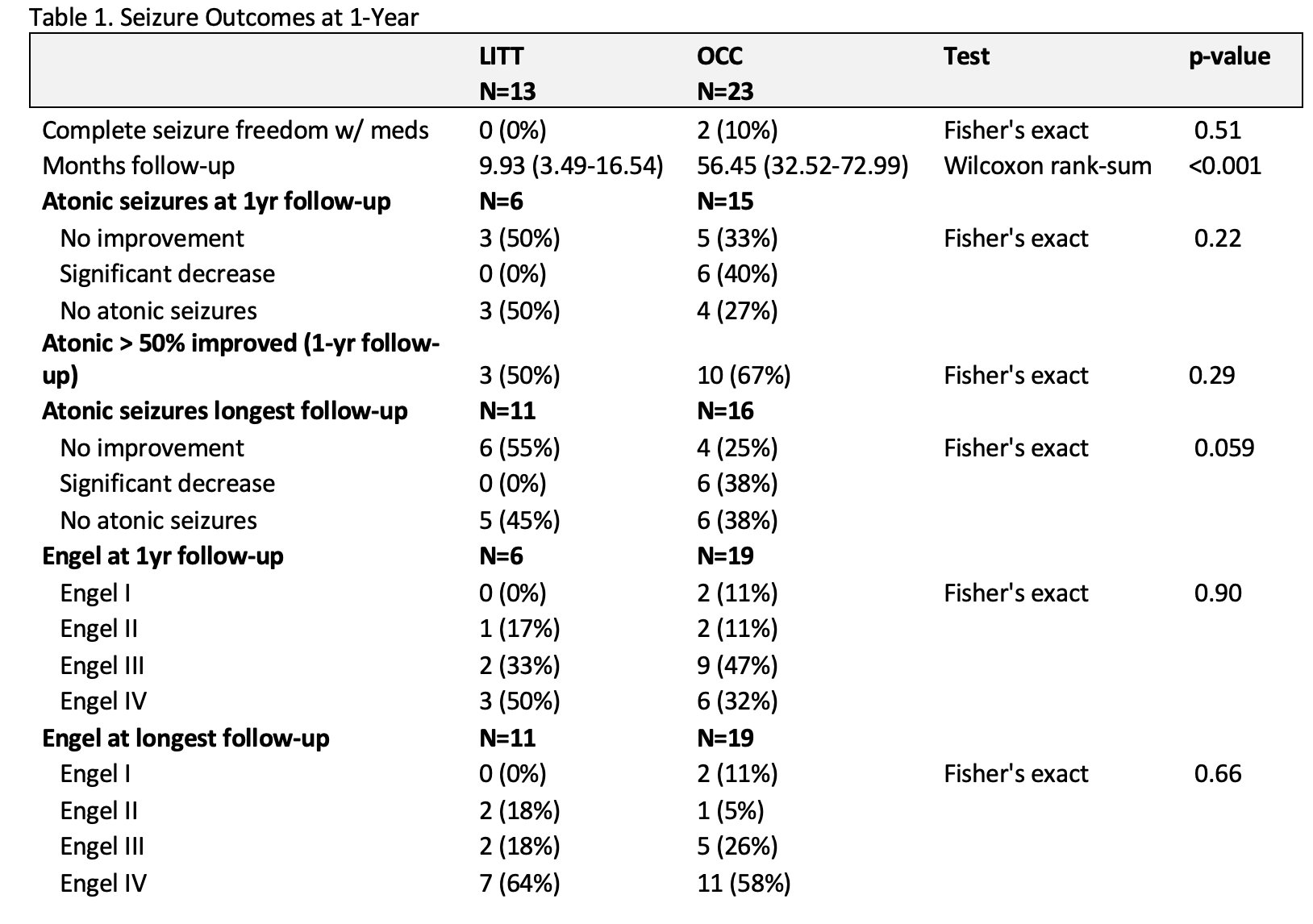Select the 10 (67%) OCC cell
The image size is (1313, 924).
point(744,375)
